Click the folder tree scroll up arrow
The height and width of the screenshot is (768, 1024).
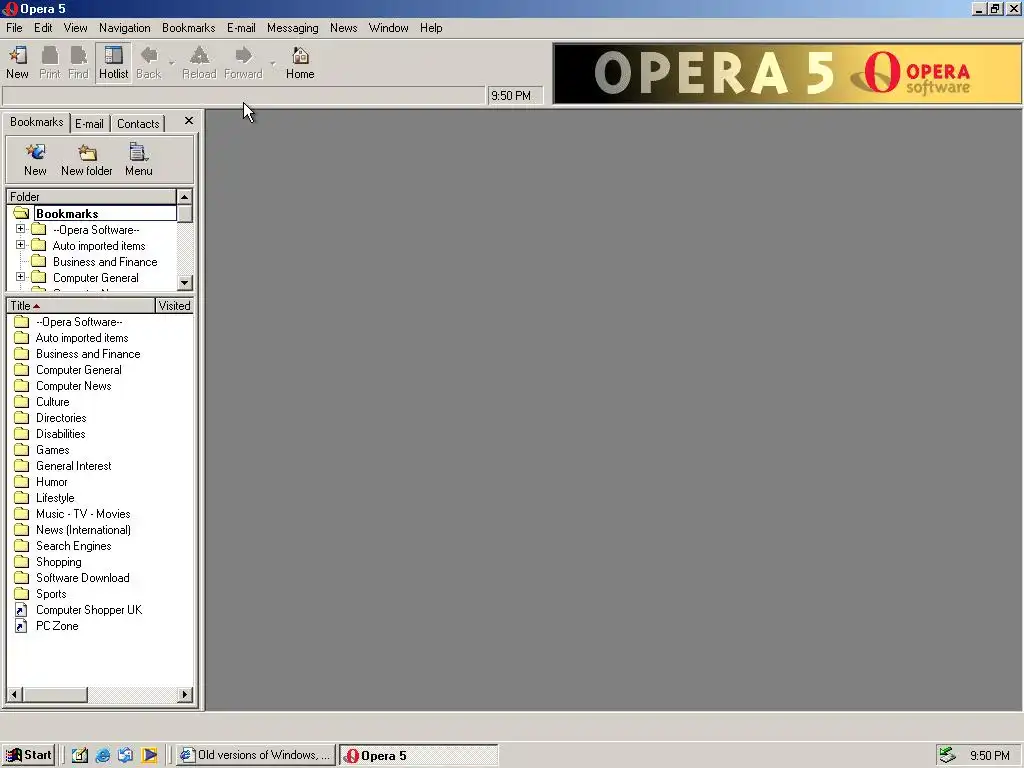pyautogui.click(x=185, y=197)
